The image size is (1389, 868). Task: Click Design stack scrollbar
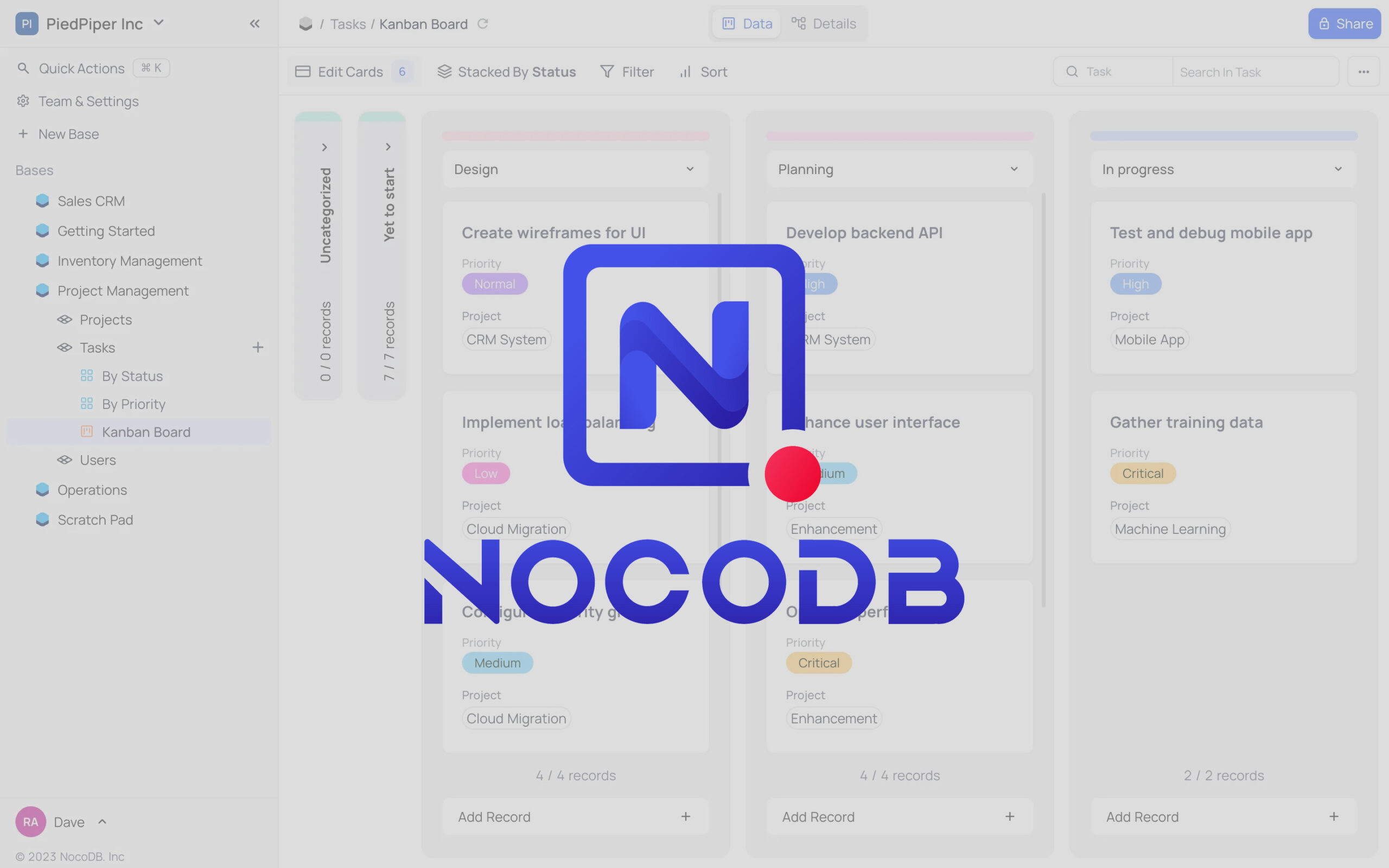tap(719, 367)
